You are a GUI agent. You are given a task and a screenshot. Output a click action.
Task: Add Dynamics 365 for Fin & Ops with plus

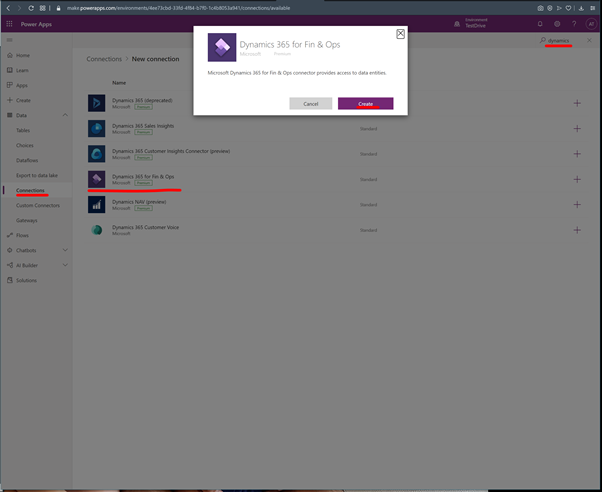pos(577,179)
